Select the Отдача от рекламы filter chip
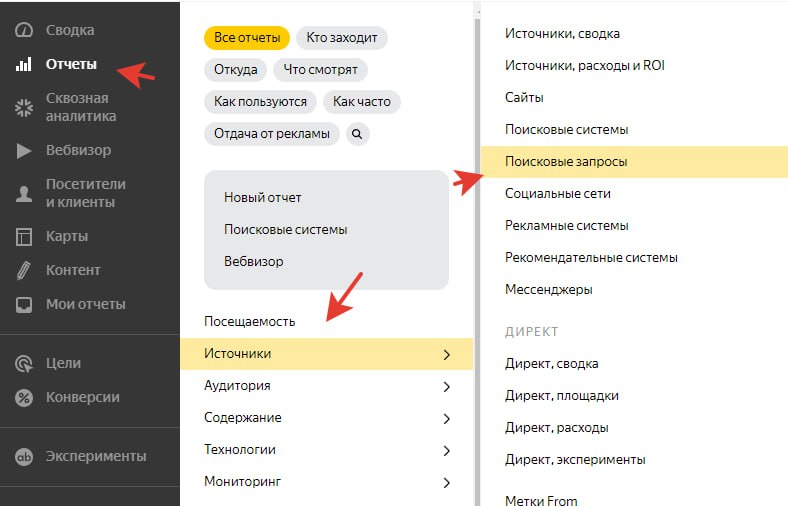The width and height of the screenshot is (788, 506). click(x=272, y=134)
